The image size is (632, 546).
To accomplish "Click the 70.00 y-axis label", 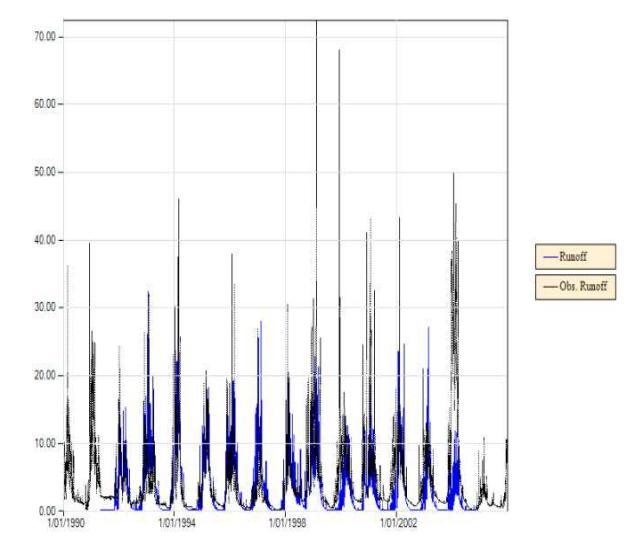I will click(45, 37).
